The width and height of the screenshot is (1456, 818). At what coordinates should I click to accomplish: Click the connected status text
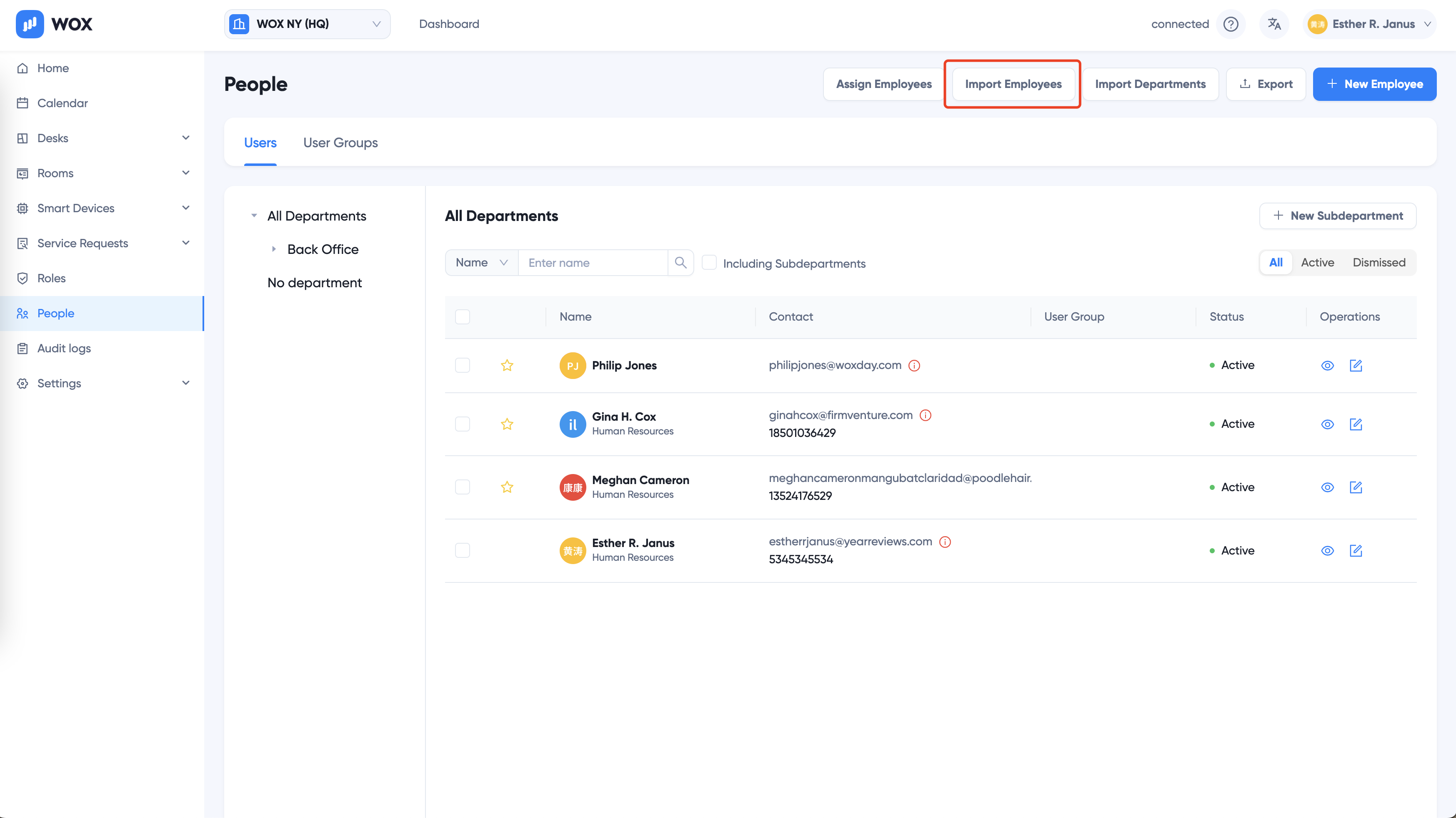1180,24
